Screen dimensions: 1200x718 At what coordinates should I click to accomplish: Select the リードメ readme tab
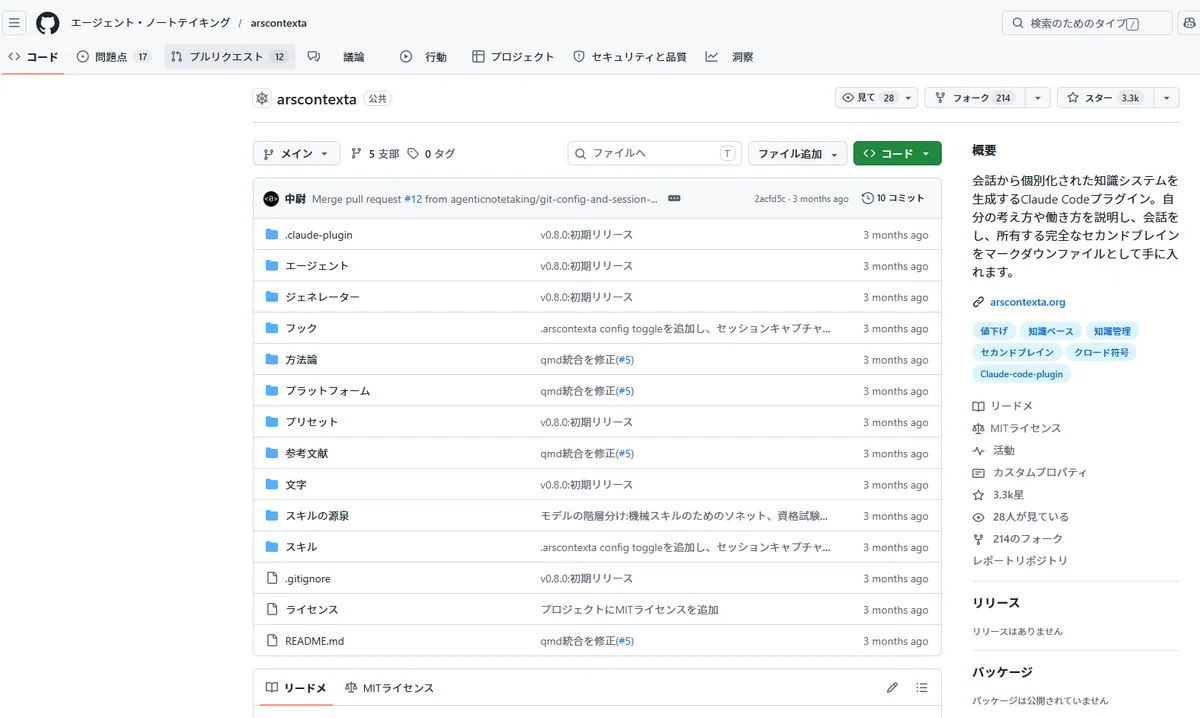click(296, 688)
